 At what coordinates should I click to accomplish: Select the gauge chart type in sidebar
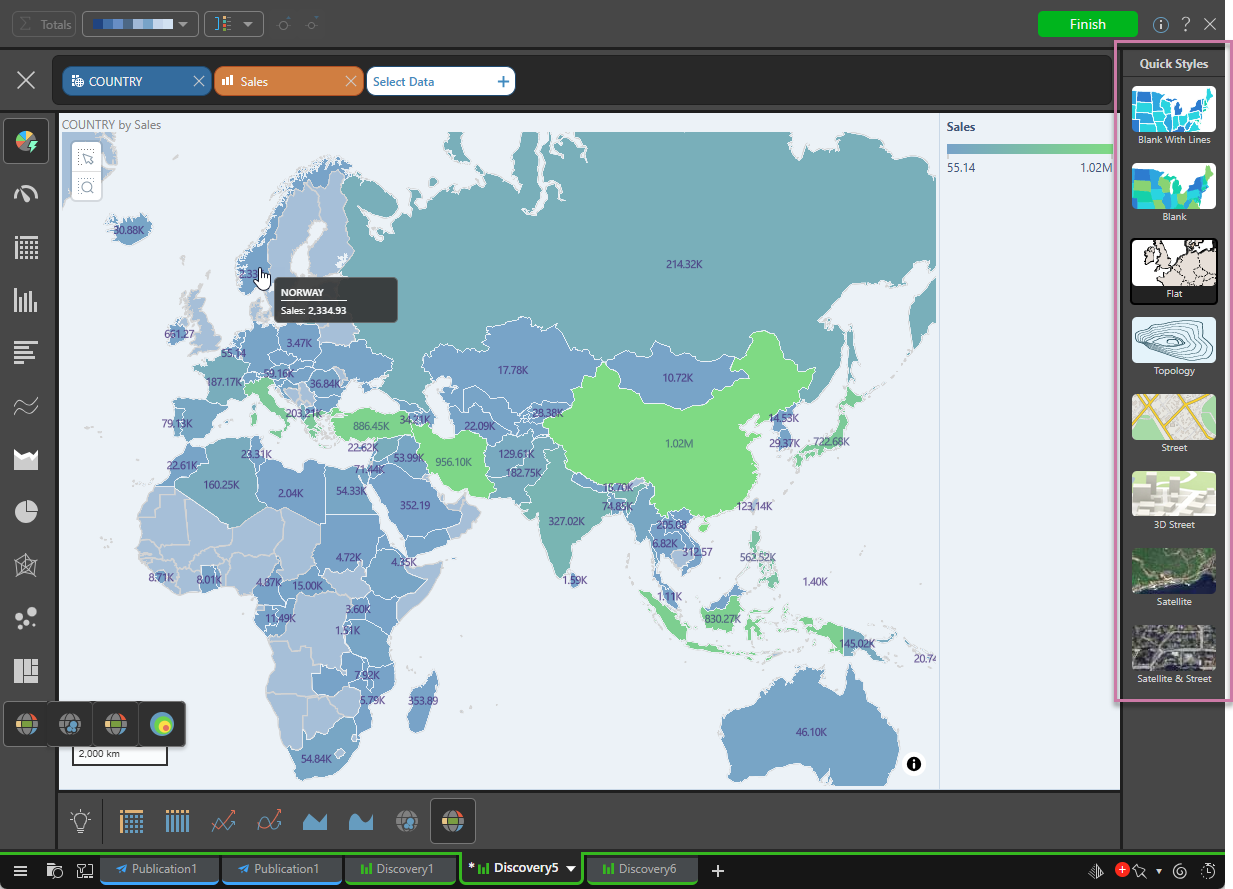click(27, 194)
